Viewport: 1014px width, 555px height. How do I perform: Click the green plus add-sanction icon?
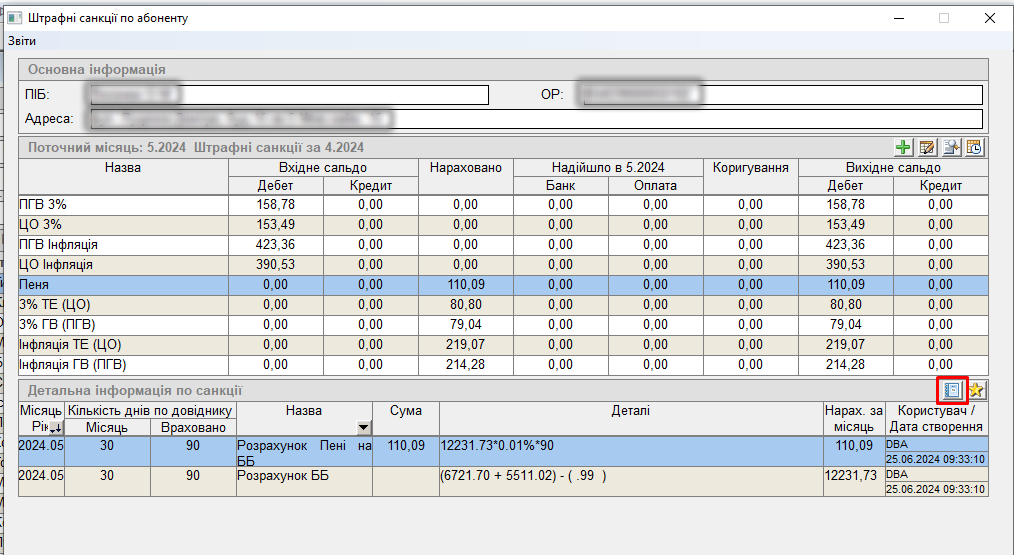[904, 148]
